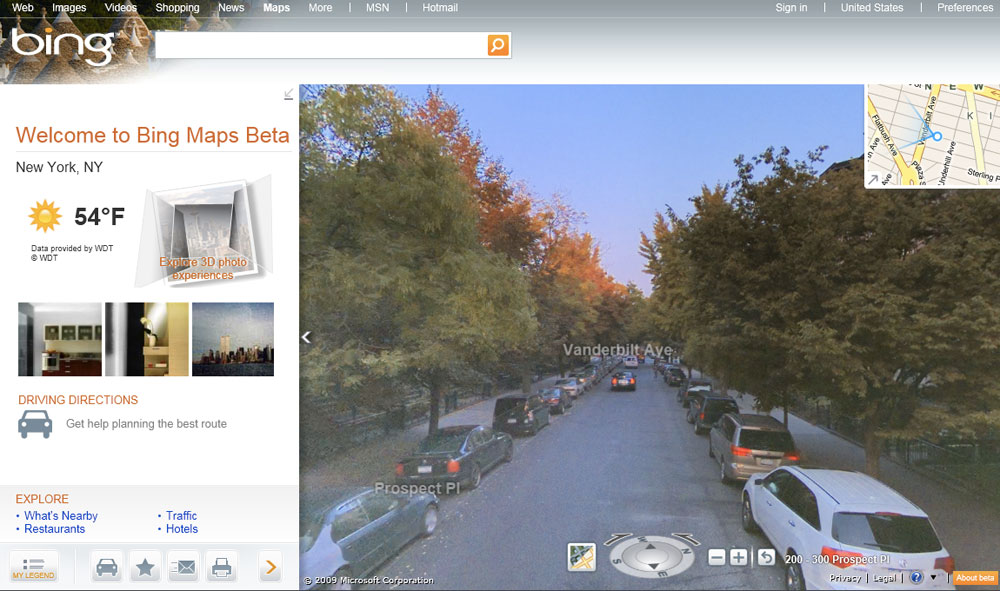Click the Vanderbilt Ave street label
Screen dimensions: 1000x591
tap(617, 350)
